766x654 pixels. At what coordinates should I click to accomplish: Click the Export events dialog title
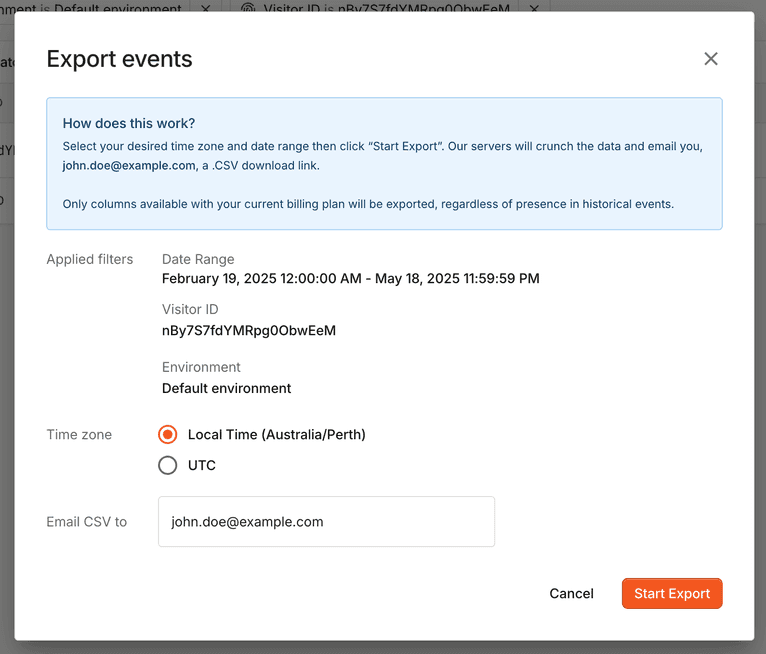click(x=120, y=59)
